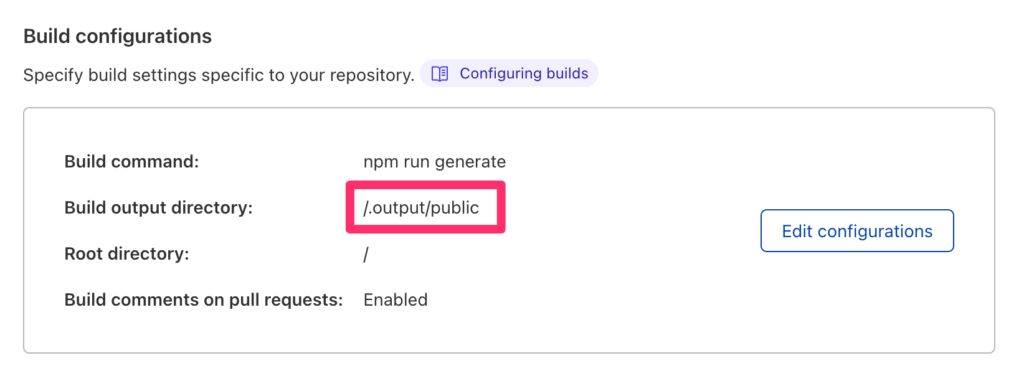Select the Build configurations heading
The height and width of the screenshot is (386, 1024).
[118, 37]
